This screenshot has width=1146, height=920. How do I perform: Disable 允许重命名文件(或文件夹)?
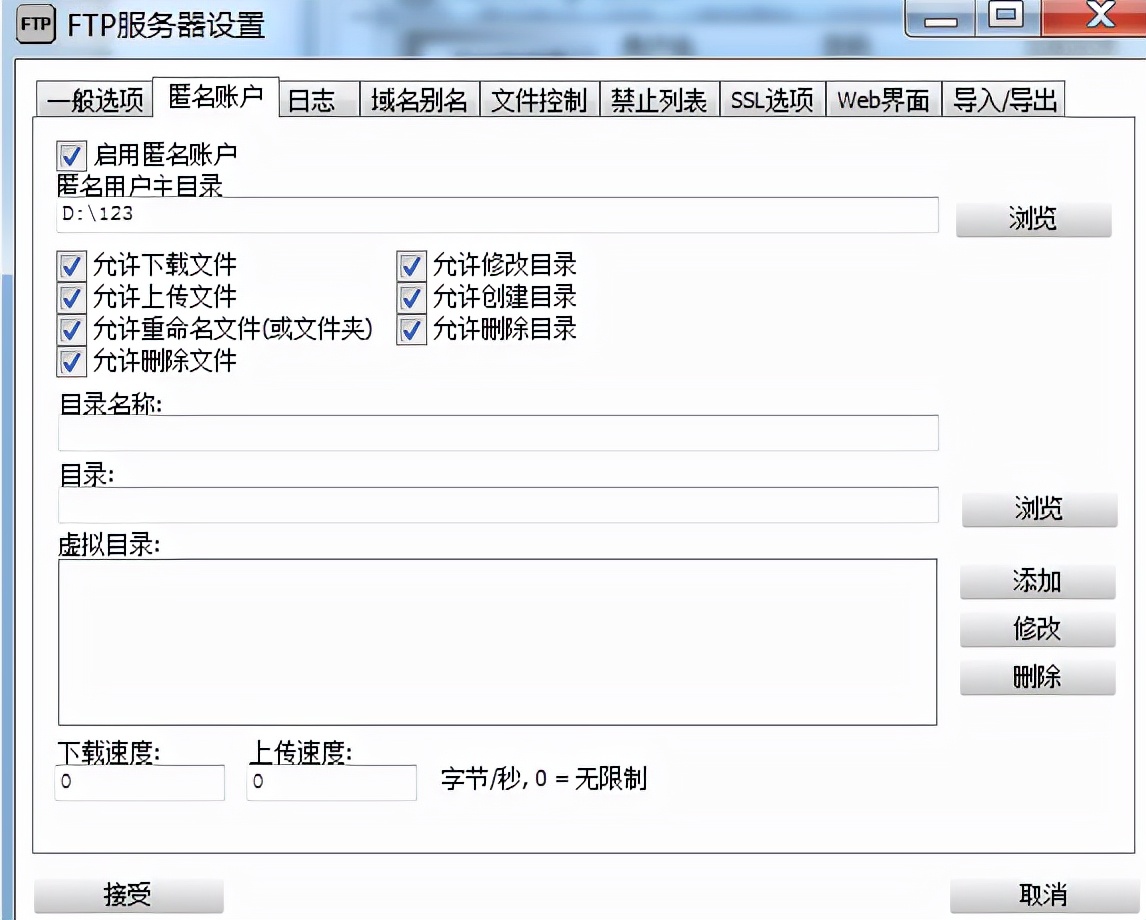(x=71, y=330)
